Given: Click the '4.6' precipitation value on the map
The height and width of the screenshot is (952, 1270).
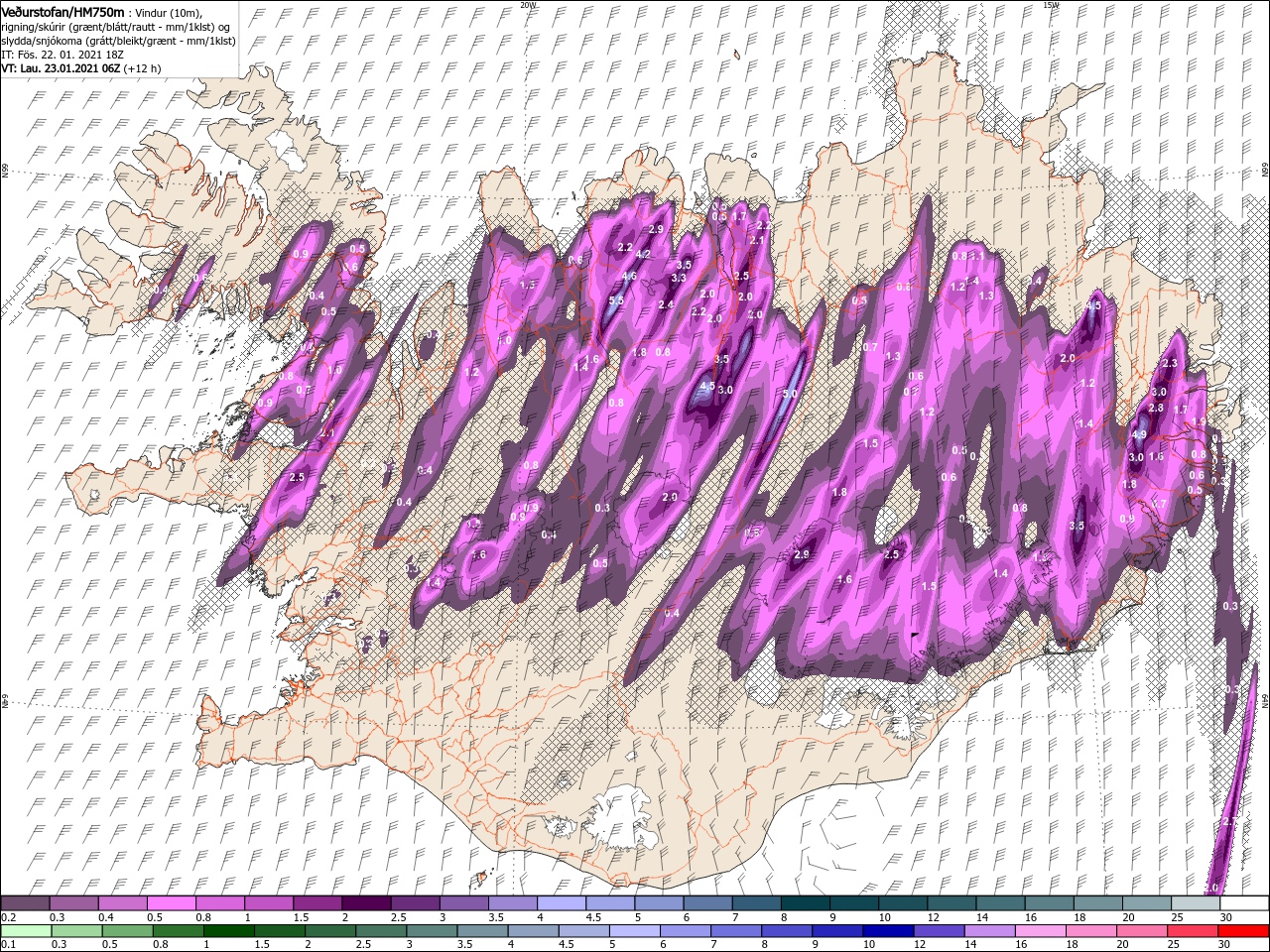Looking at the screenshot, I should click(629, 277).
